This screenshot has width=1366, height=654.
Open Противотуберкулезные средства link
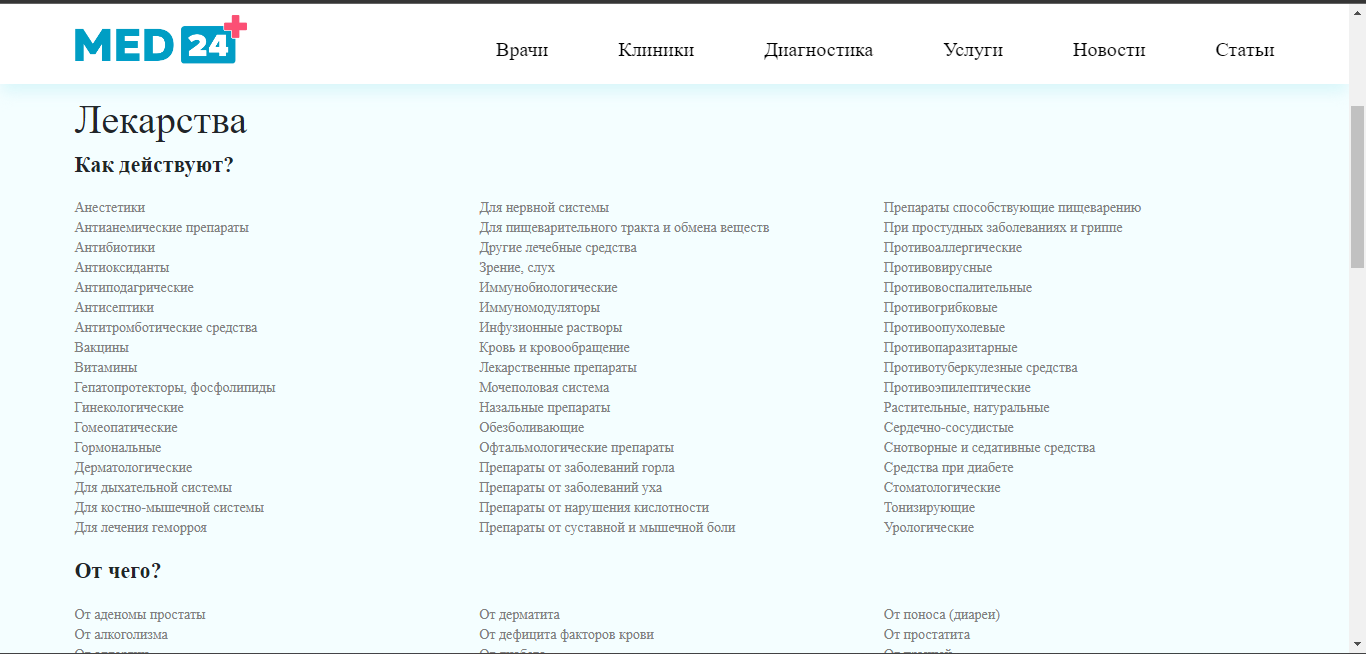pyautogui.click(x=981, y=368)
